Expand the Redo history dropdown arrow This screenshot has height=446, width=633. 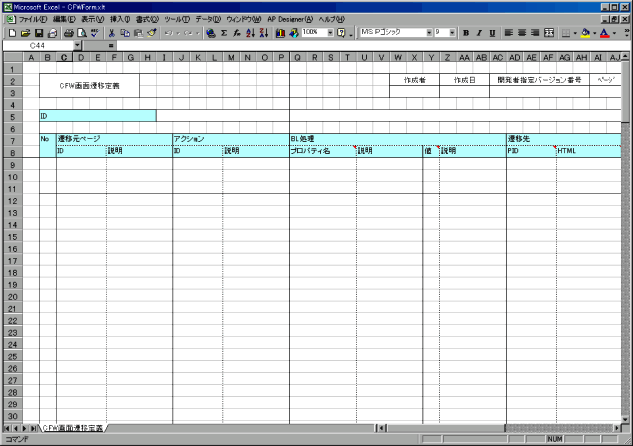pyautogui.click(x=197, y=33)
